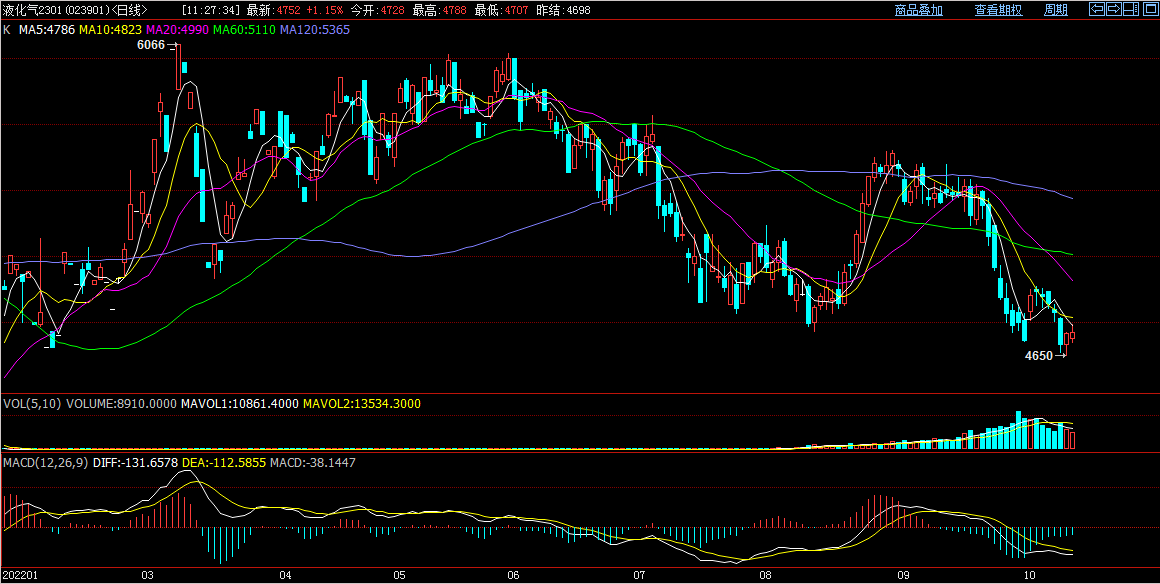Click the 07 month axis label
1160x584 pixels.
pos(640,575)
